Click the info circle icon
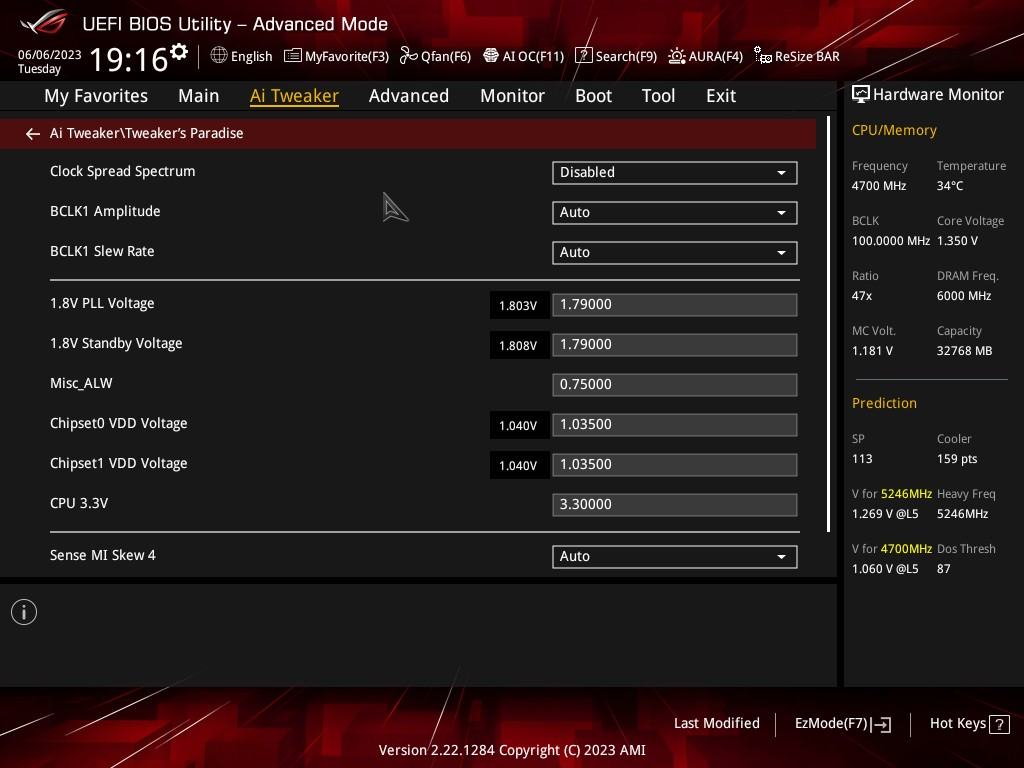1024x768 pixels. click(x=24, y=612)
